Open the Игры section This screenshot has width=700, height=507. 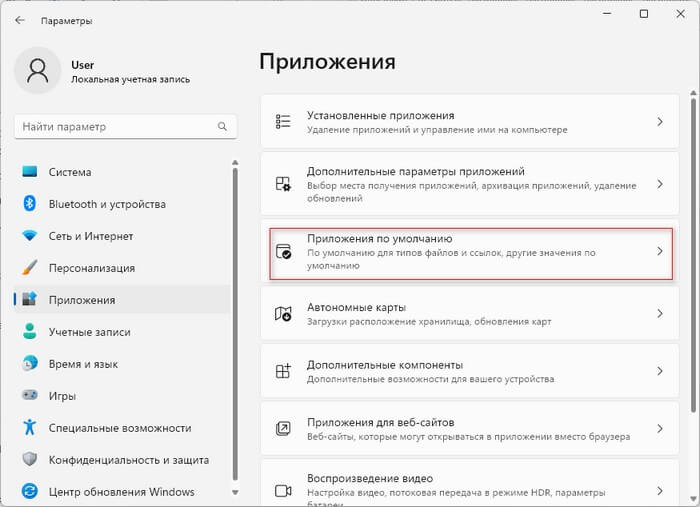coord(122,396)
